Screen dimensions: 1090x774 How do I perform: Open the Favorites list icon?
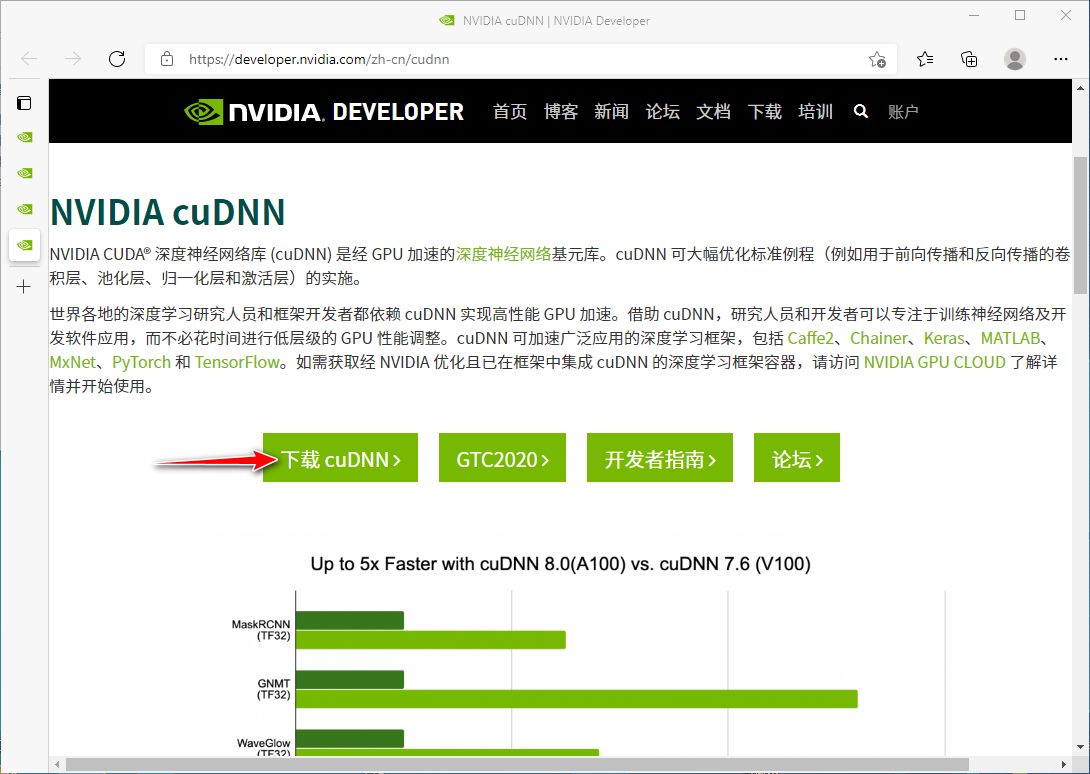(x=925, y=59)
